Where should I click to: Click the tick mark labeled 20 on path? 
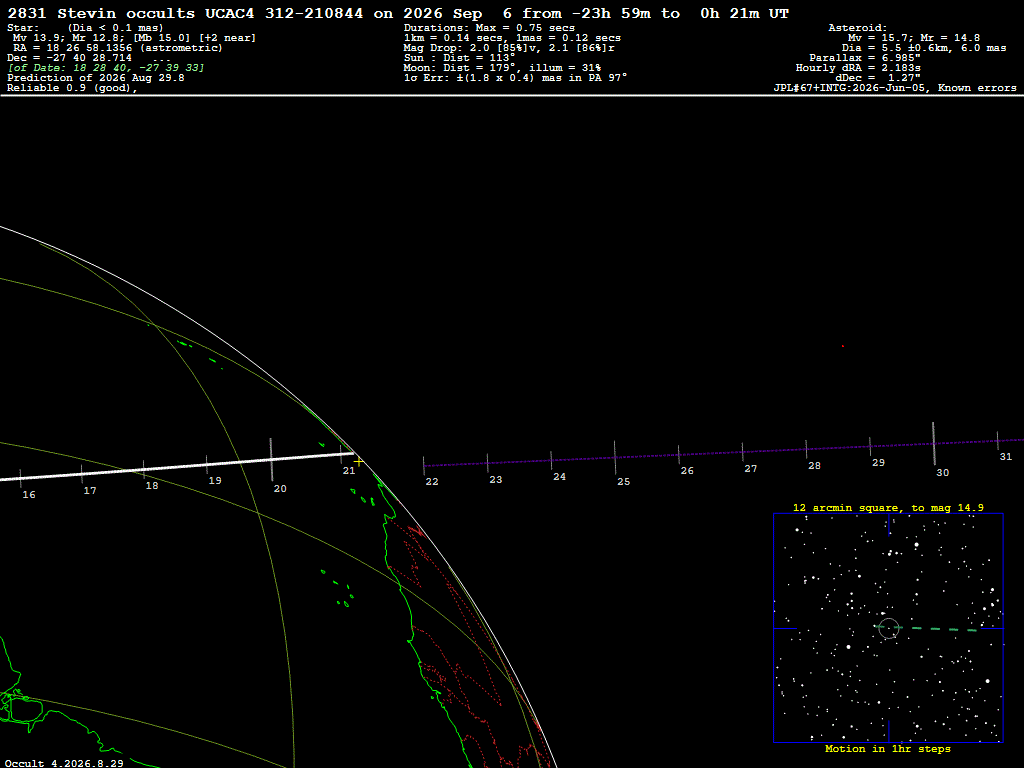pos(271,460)
